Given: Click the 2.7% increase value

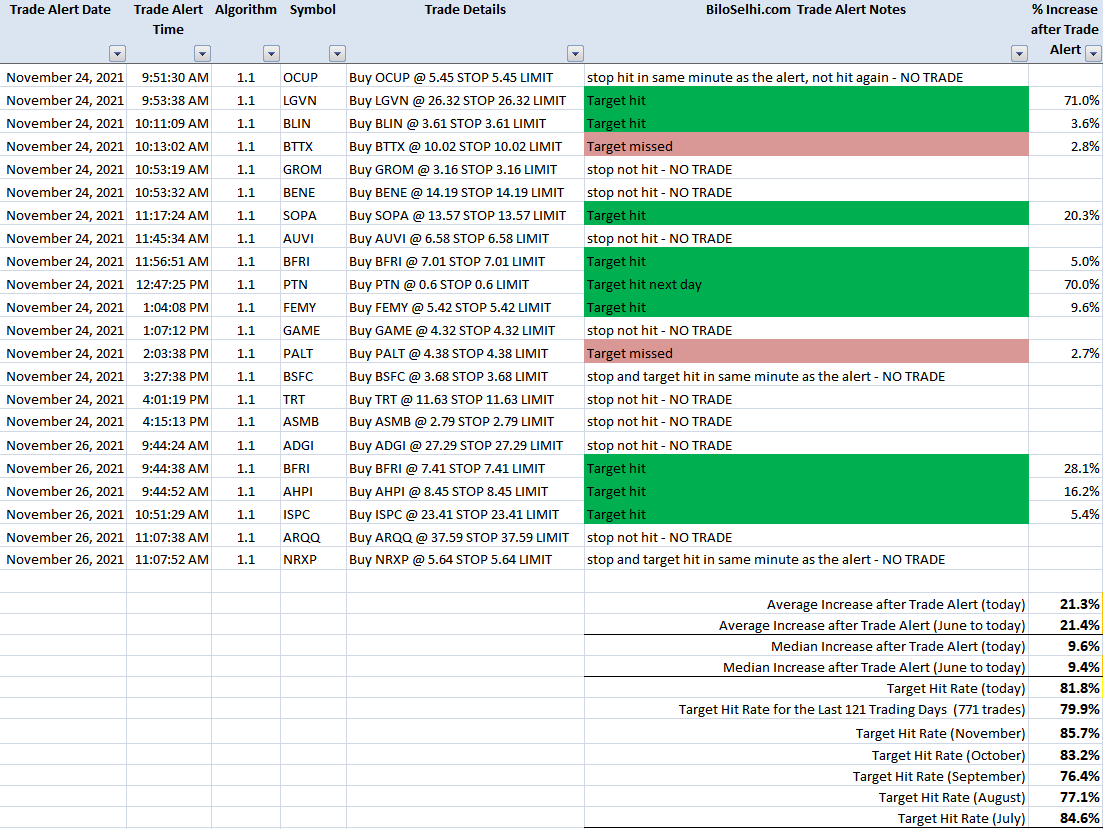Looking at the screenshot, I should 1085,353.
